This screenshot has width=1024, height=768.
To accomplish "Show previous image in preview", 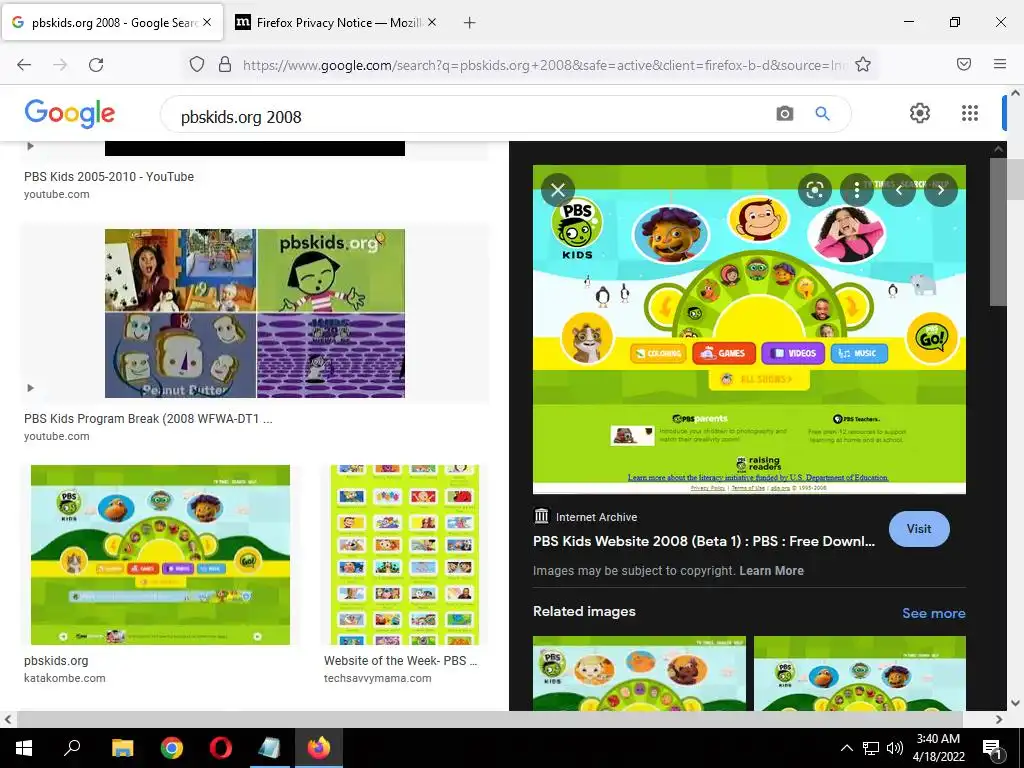I will click(899, 190).
